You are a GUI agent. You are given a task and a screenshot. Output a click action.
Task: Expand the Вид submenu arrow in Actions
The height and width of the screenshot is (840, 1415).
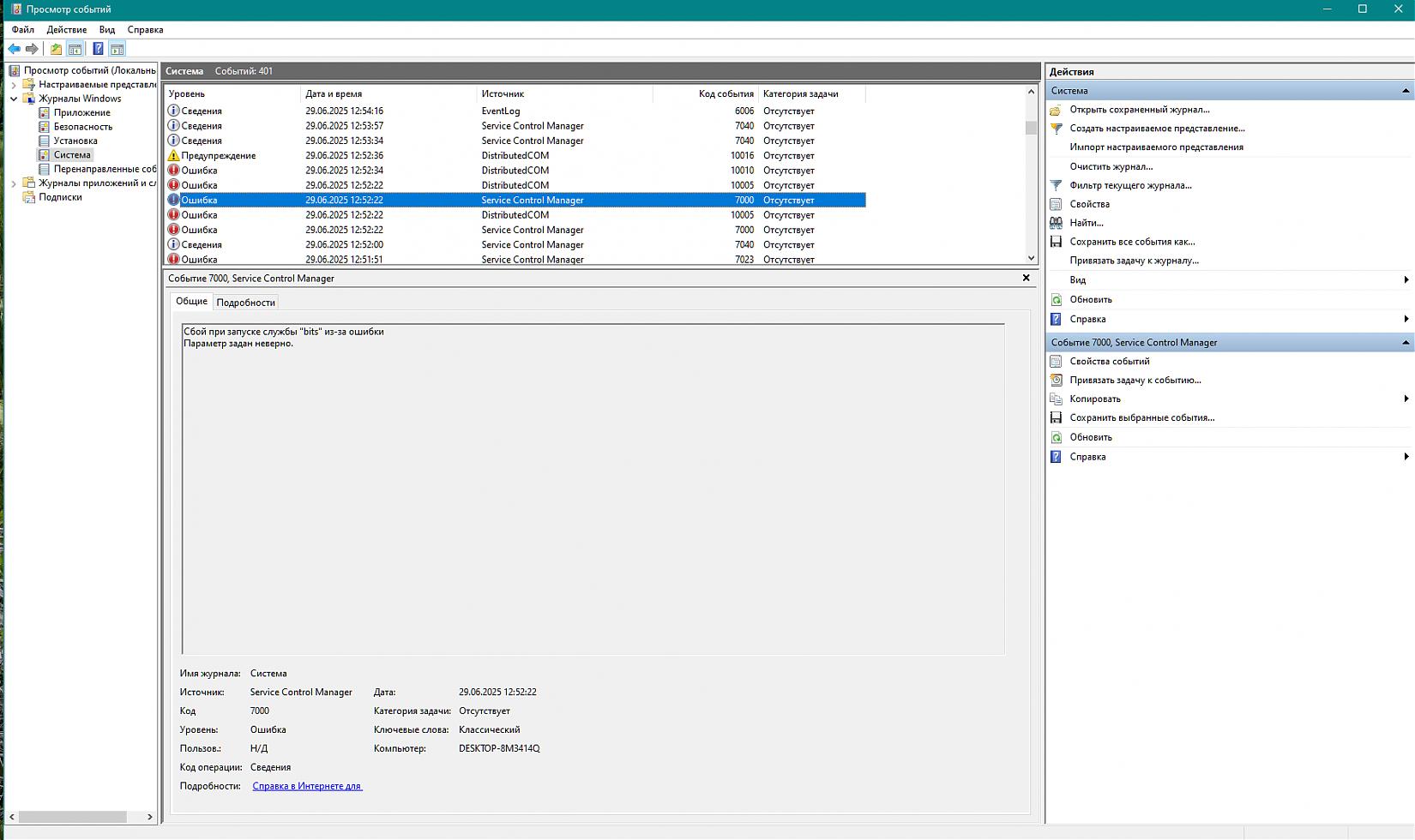1406,280
